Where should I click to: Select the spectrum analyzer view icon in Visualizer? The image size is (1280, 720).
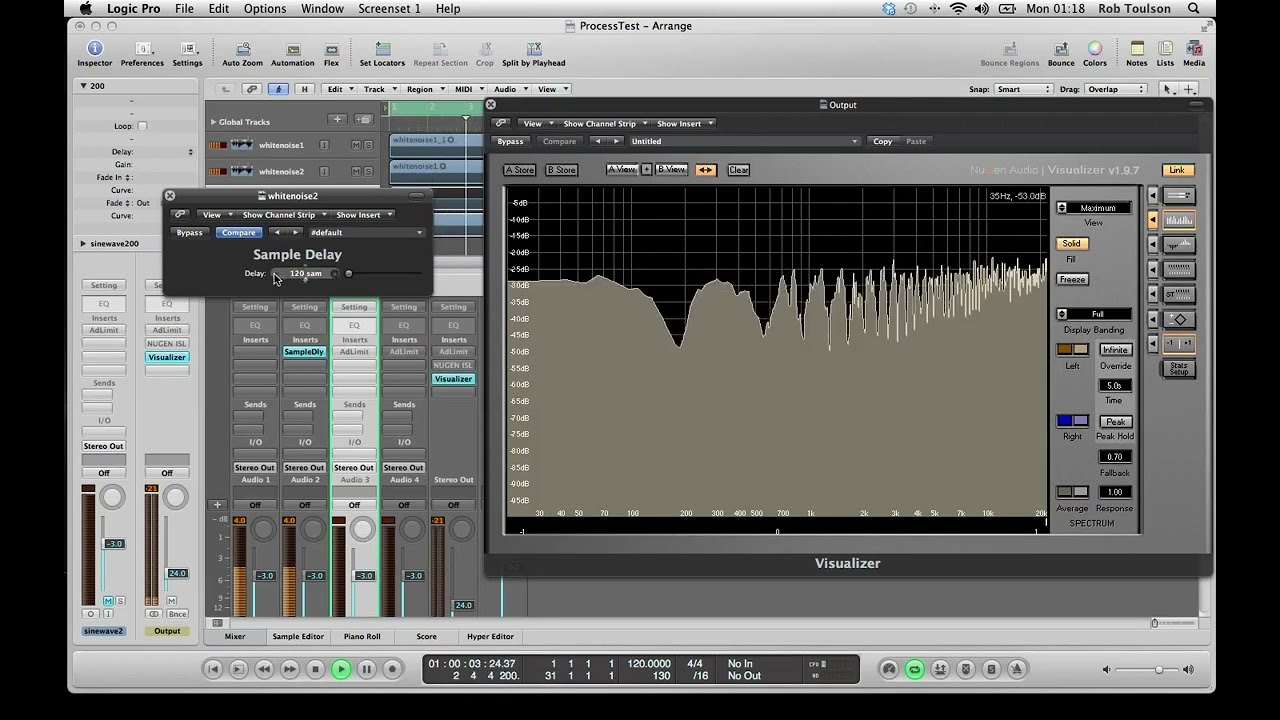[1179, 220]
